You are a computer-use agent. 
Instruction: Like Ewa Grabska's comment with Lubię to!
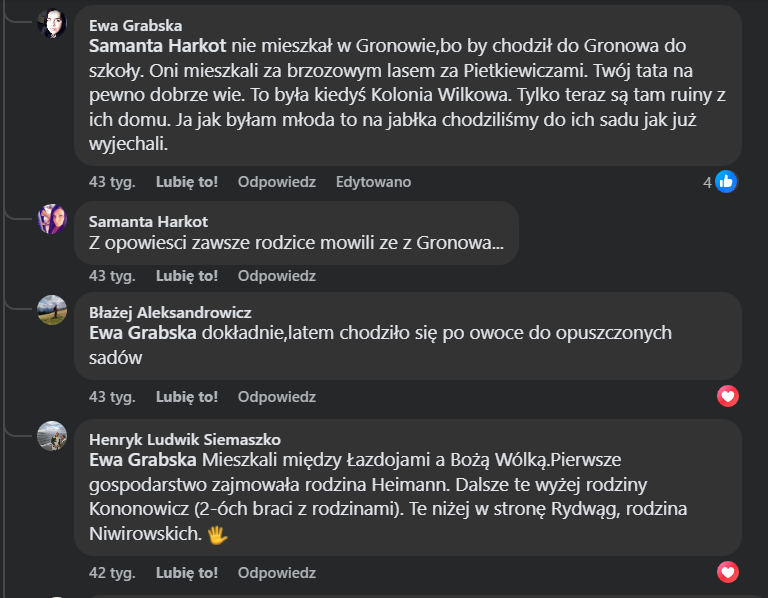pyautogui.click(x=186, y=182)
